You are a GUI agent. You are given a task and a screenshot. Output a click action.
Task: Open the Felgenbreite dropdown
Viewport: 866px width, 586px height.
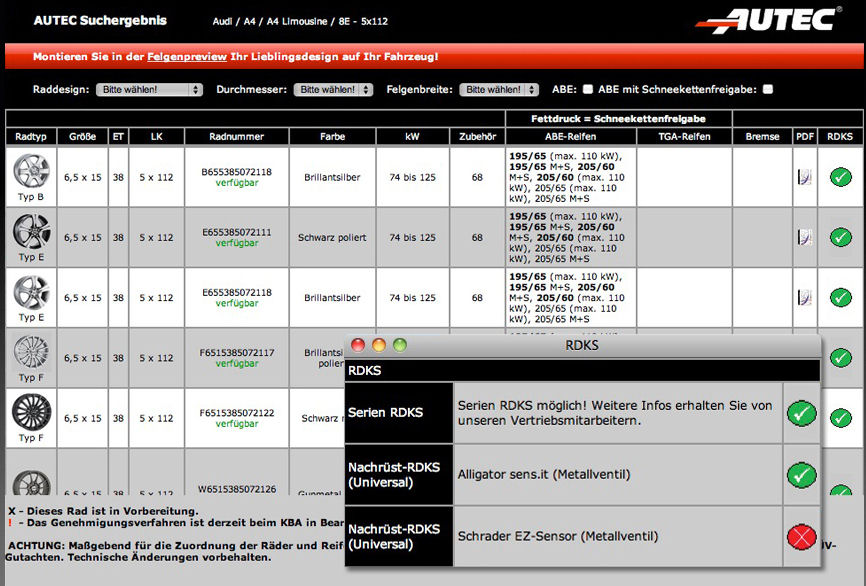(499, 89)
